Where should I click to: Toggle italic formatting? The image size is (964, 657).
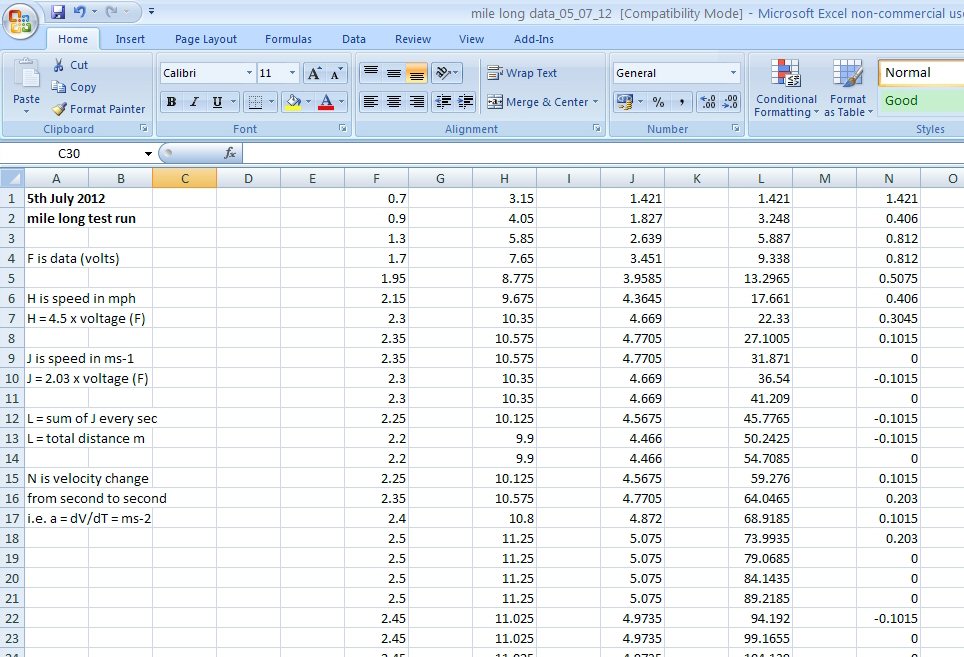(194, 102)
